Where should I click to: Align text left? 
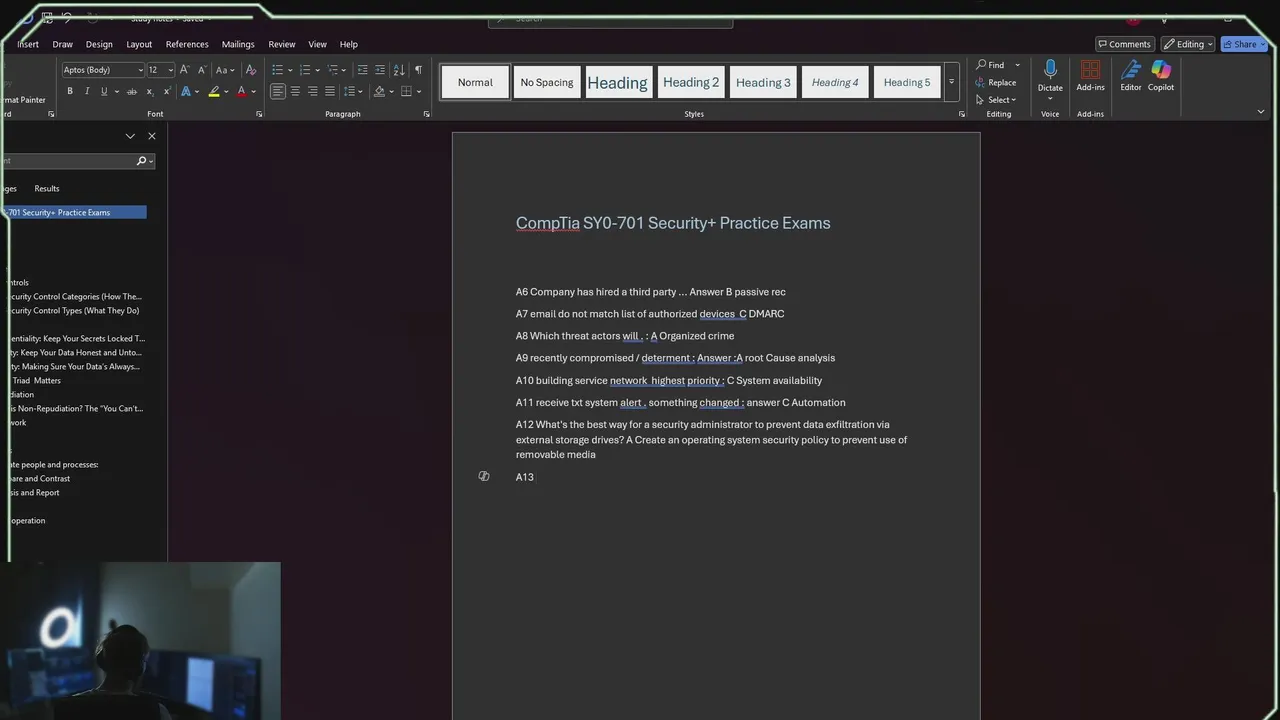[278, 91]
